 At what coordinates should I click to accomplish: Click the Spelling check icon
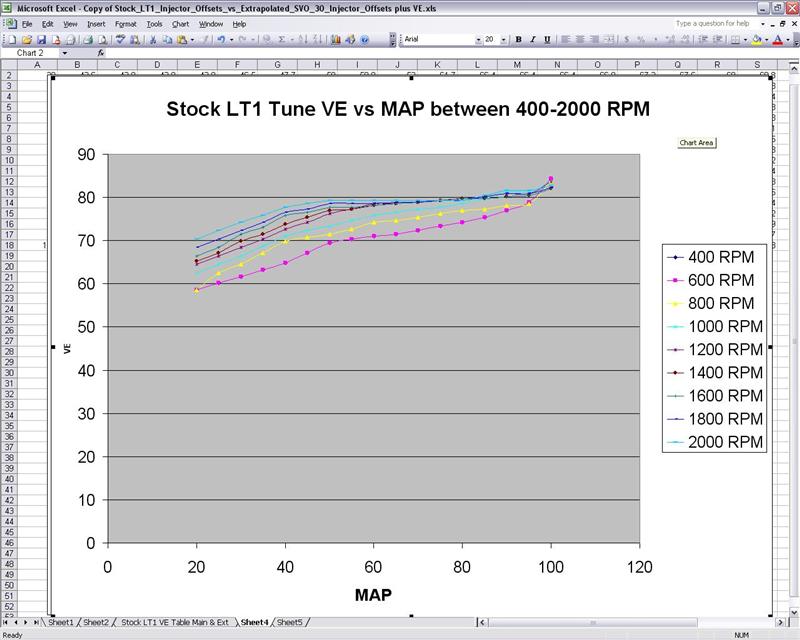click(120, 40)
